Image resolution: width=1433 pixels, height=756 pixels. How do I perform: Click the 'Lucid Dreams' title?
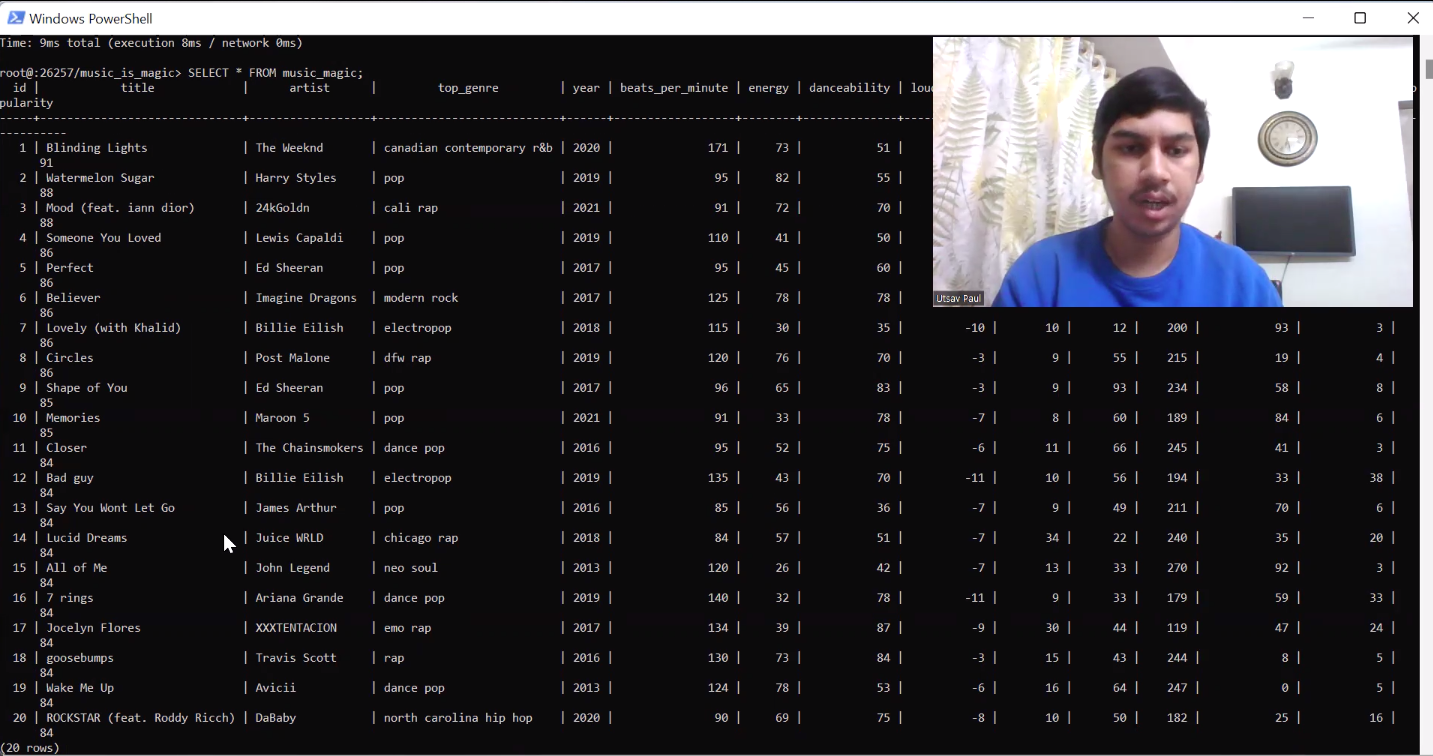86,538
